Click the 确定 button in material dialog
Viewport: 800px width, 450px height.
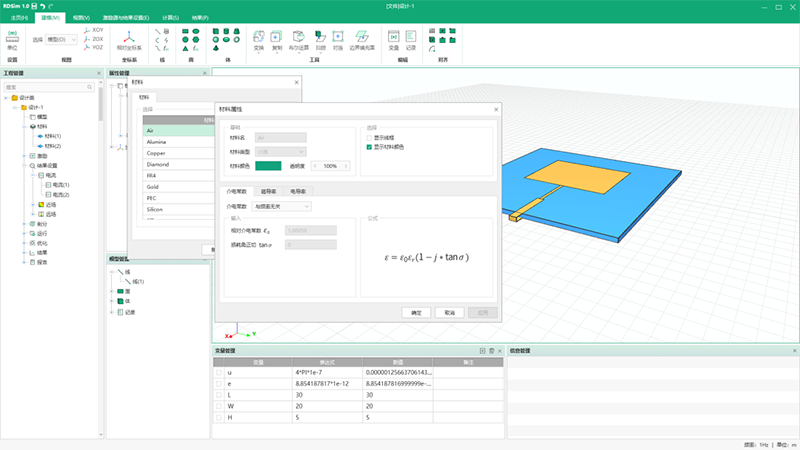(416, 313)
